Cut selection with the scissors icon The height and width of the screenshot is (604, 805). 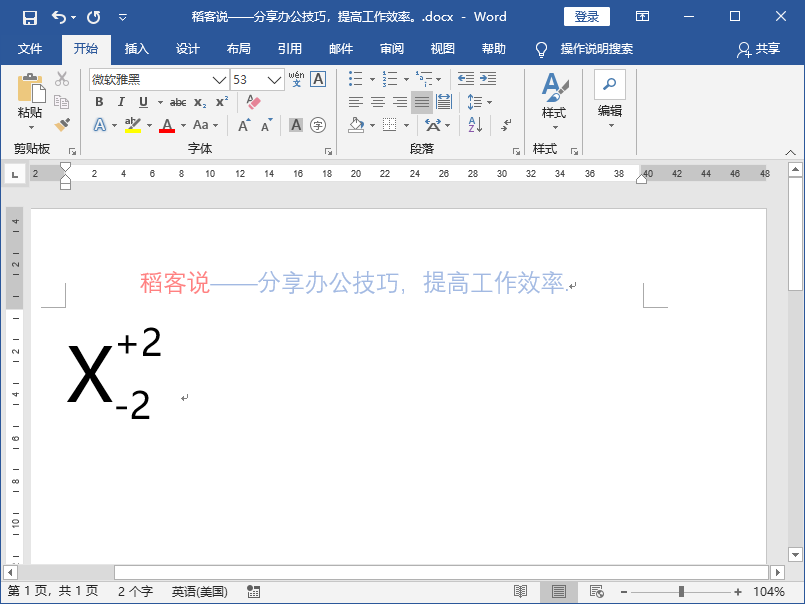[x=62, y=79]
